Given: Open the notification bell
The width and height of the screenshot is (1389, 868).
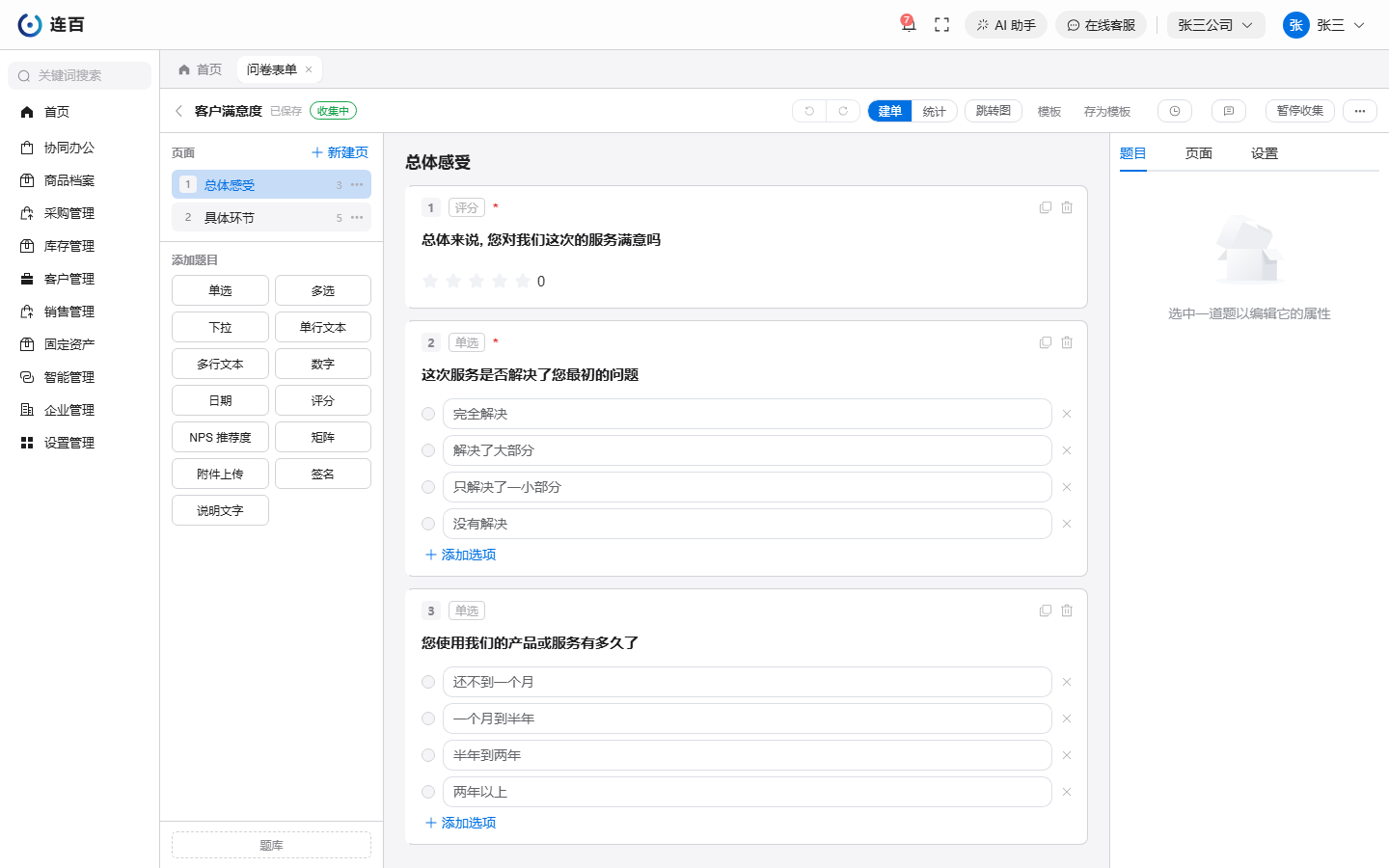Looking at the screenshot, I should pos(908,25).
